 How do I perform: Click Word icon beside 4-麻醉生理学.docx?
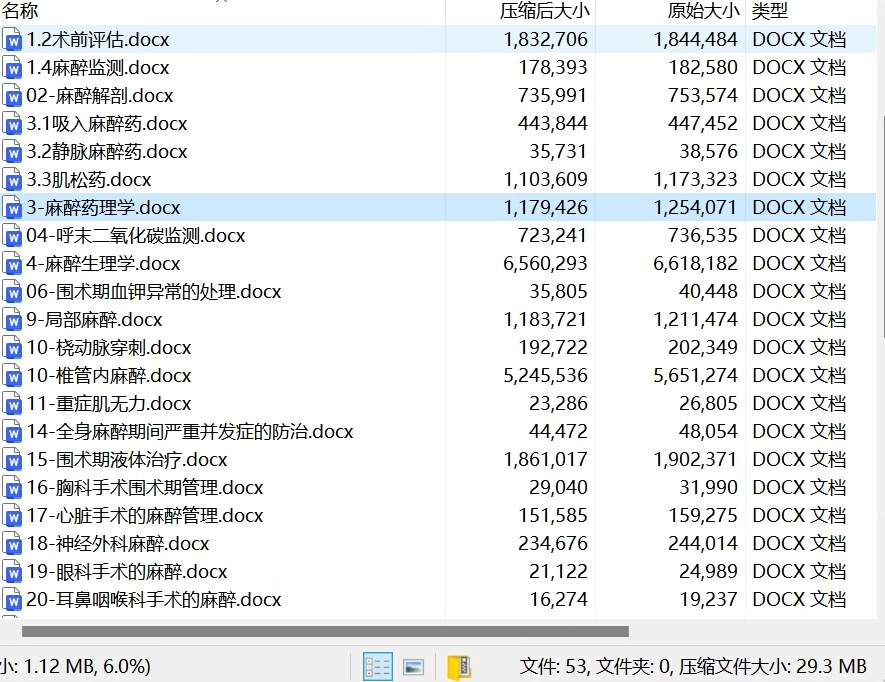12,264
